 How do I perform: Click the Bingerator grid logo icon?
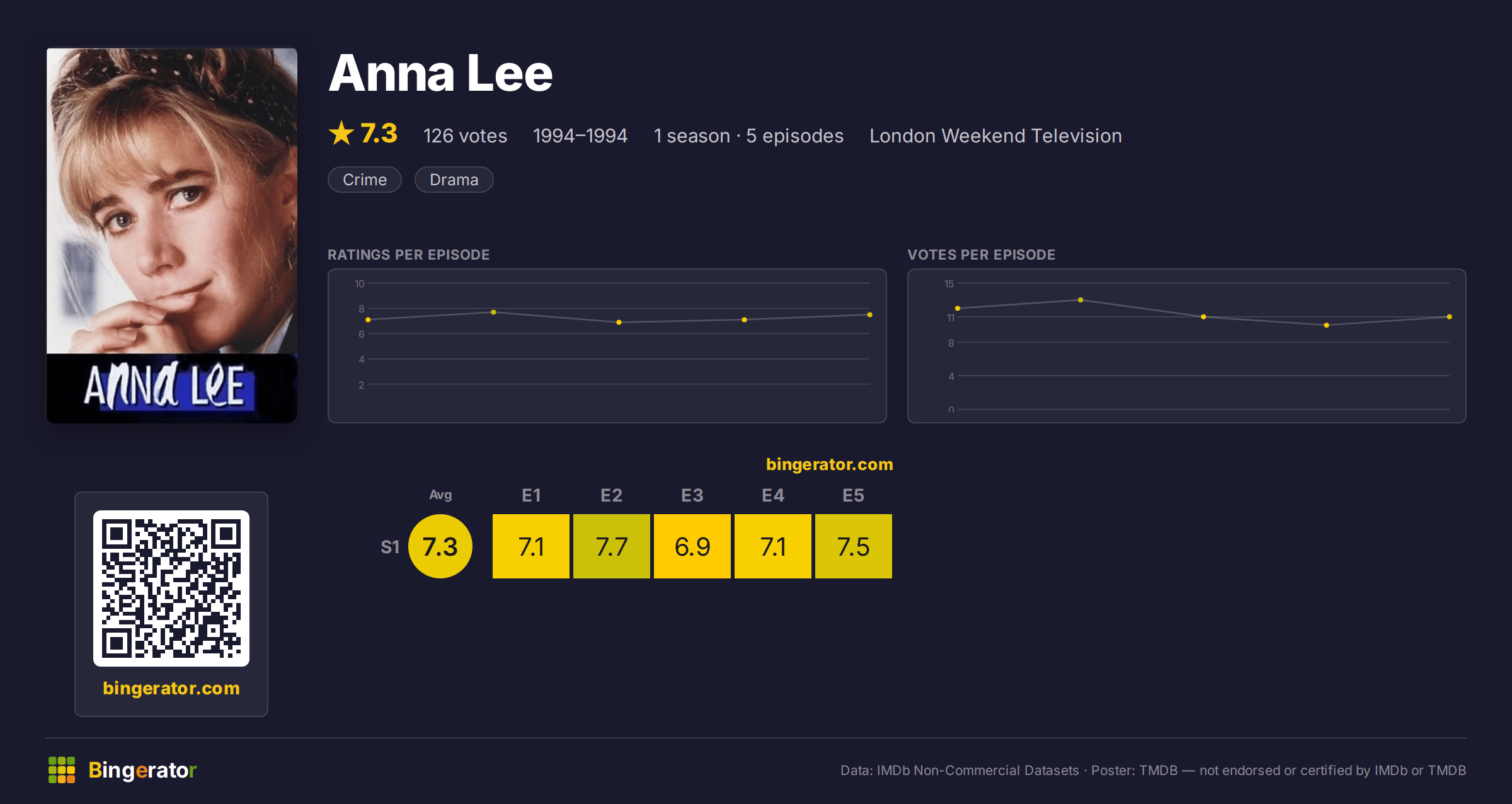point(62,770)
